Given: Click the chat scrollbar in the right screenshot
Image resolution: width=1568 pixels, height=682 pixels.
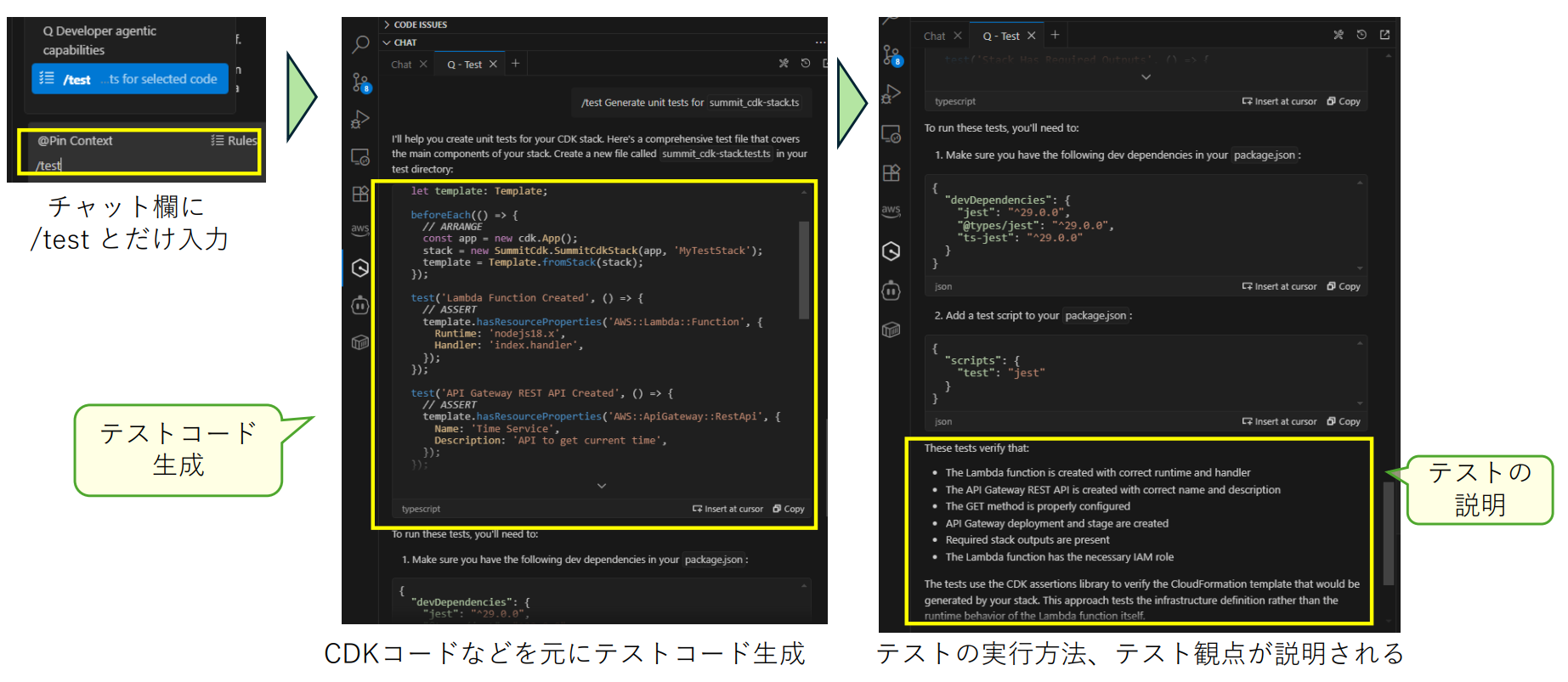Looking at the screenshot, I should point(1389,533).
